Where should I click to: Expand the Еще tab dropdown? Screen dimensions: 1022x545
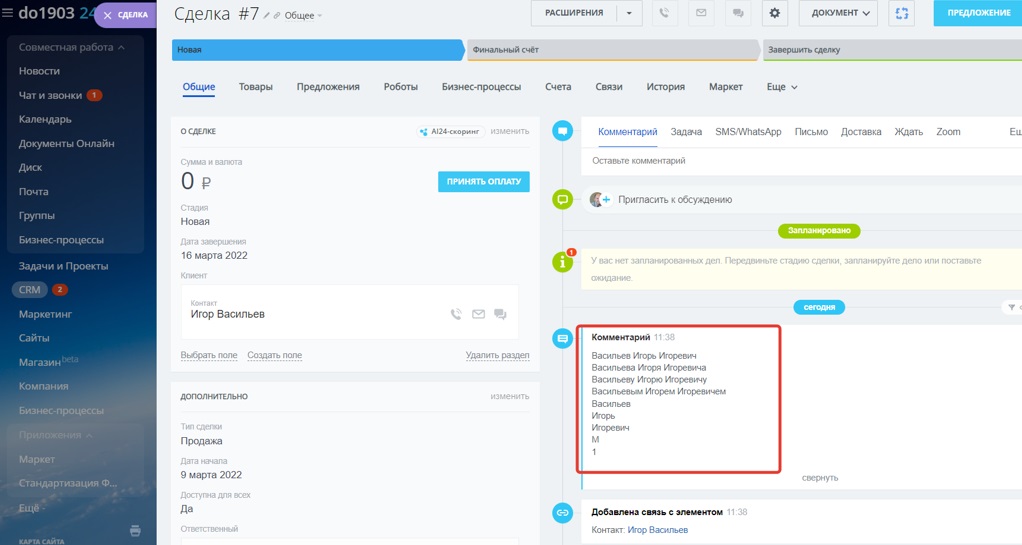click(782, 87)
